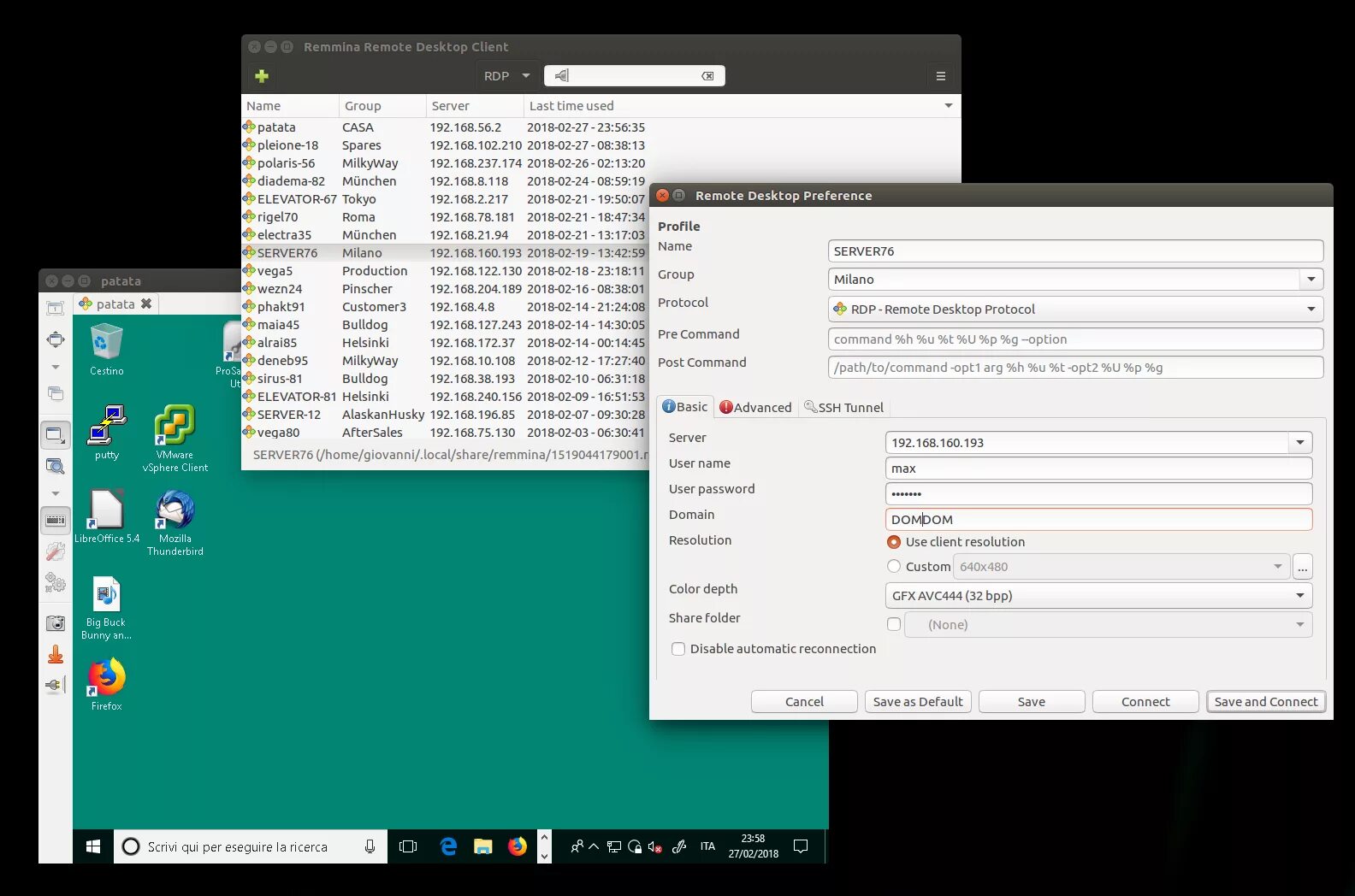The width and height of the screenshot is (1355, 896).
Task: Open the Share folder (None) dropdown
Action: pos(1109,625)
